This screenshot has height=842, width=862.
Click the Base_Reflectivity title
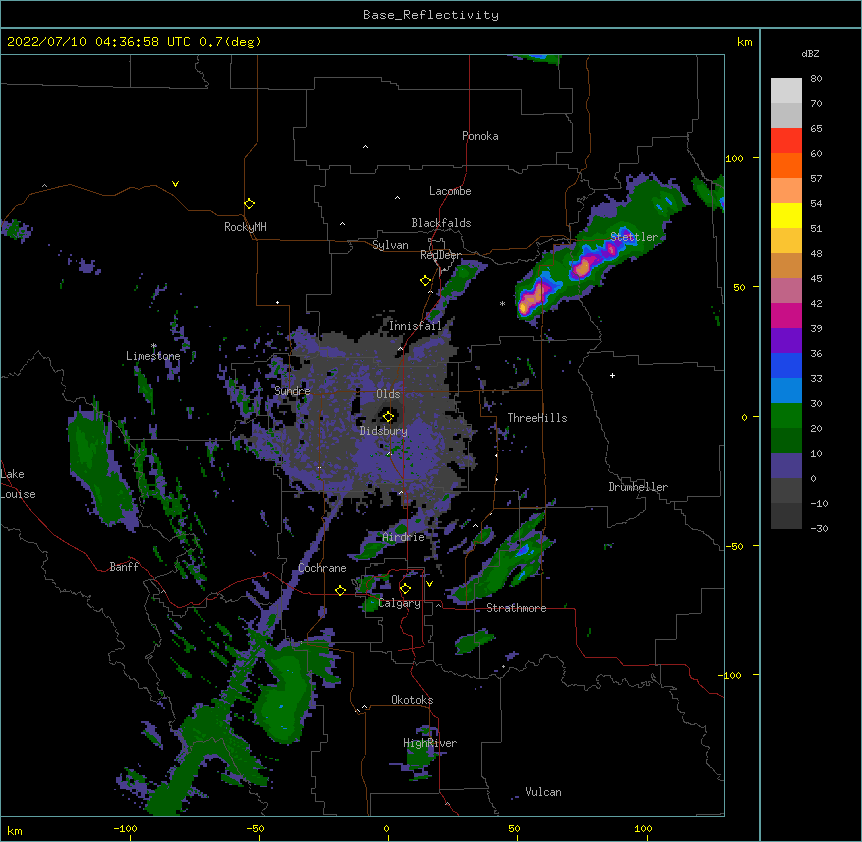[x=431, y=15]
